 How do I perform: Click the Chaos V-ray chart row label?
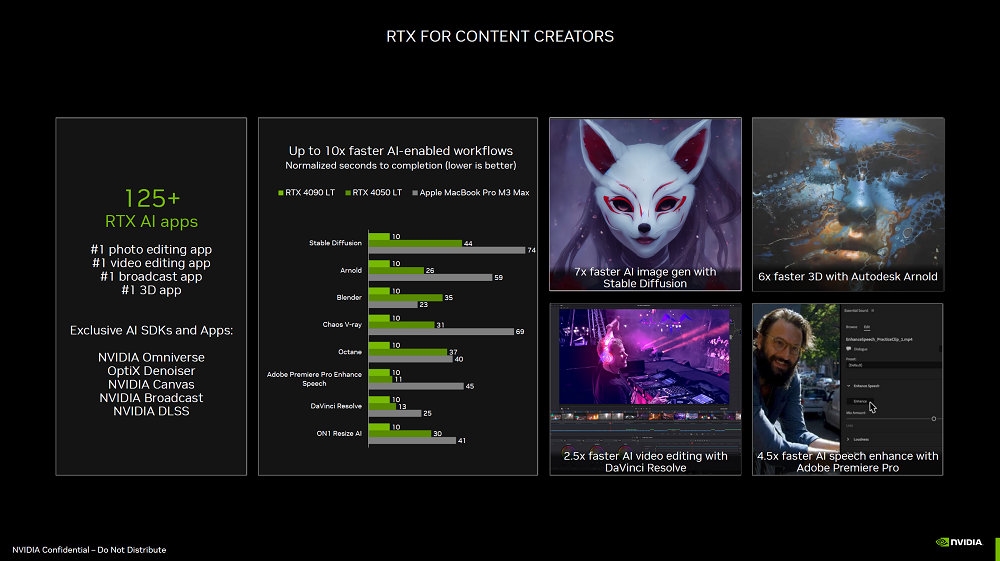[342, 324]
